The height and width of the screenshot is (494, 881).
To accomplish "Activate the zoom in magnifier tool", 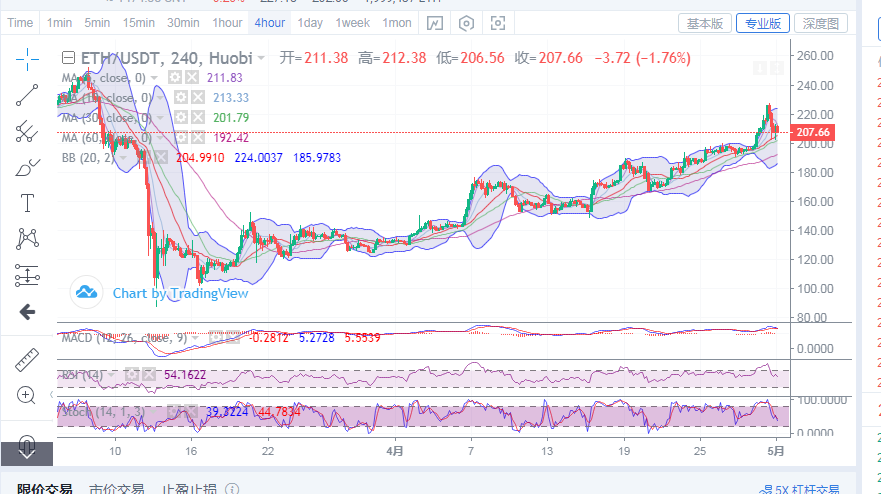I will click(x=26, y=396).
